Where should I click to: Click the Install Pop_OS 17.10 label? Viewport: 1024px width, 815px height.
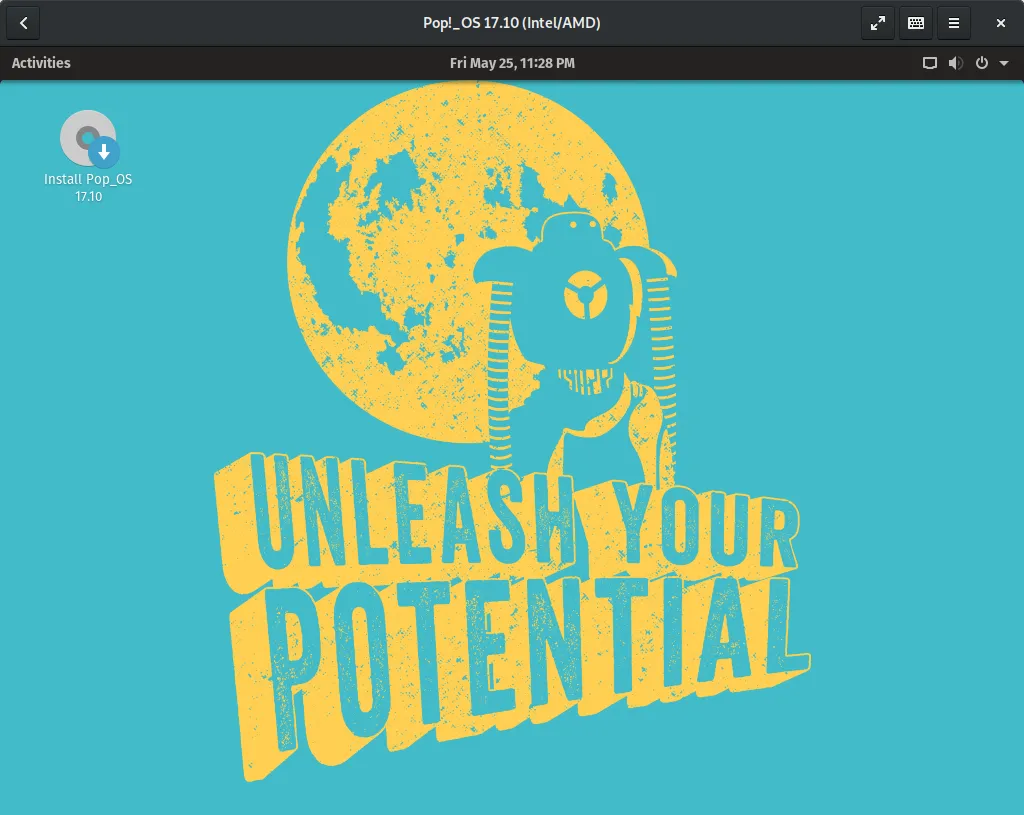pos(88,187)
